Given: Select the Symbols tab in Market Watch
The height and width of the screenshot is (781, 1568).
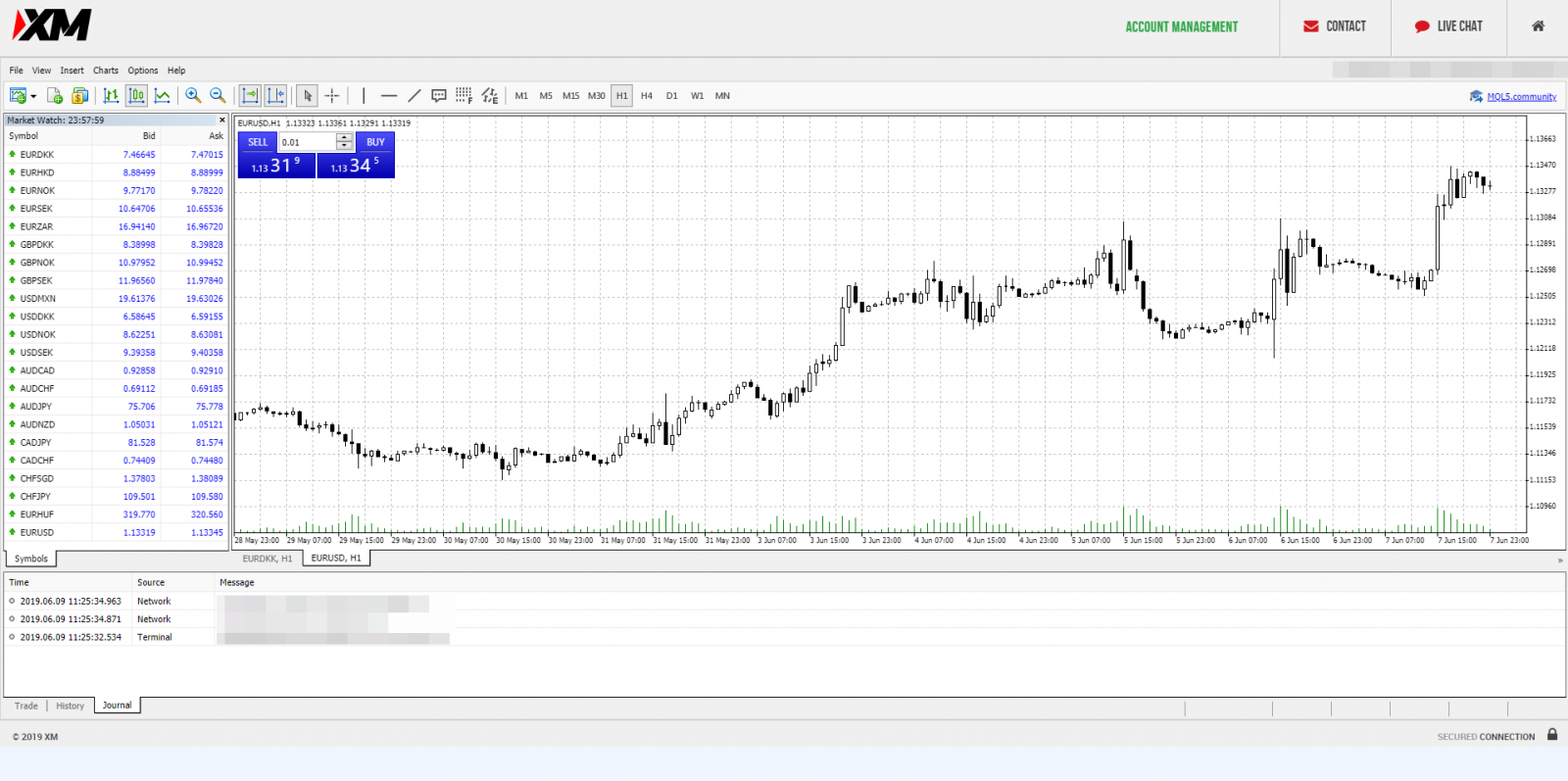Looking at the screenshot, I should [x=30, y=559].
